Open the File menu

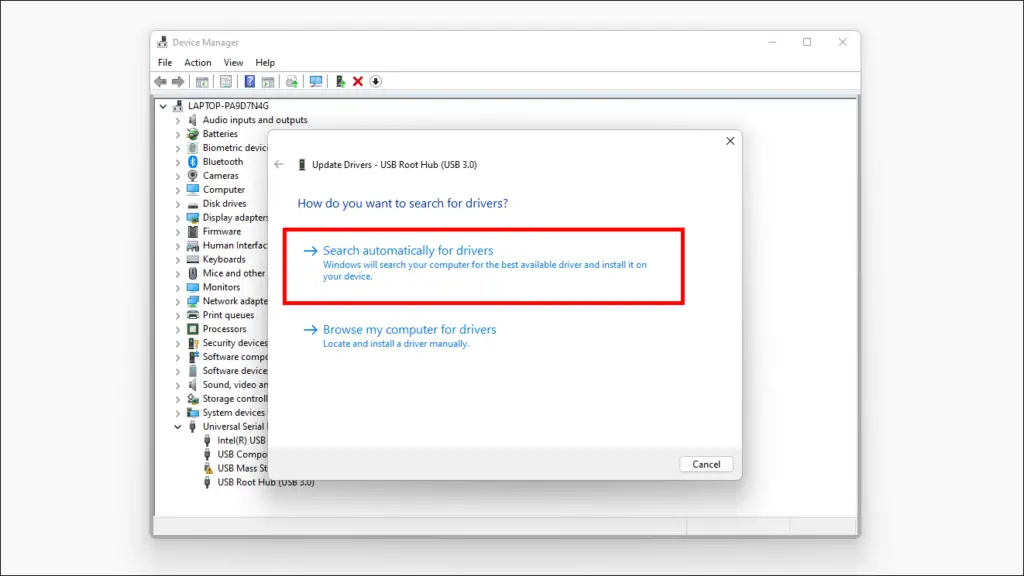165,63
